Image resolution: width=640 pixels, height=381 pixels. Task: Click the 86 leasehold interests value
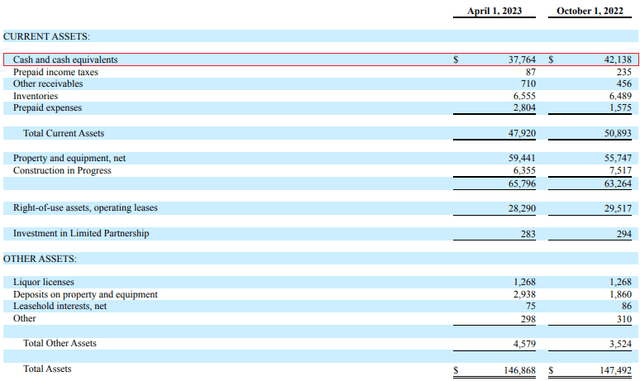(x=627, y=306)
